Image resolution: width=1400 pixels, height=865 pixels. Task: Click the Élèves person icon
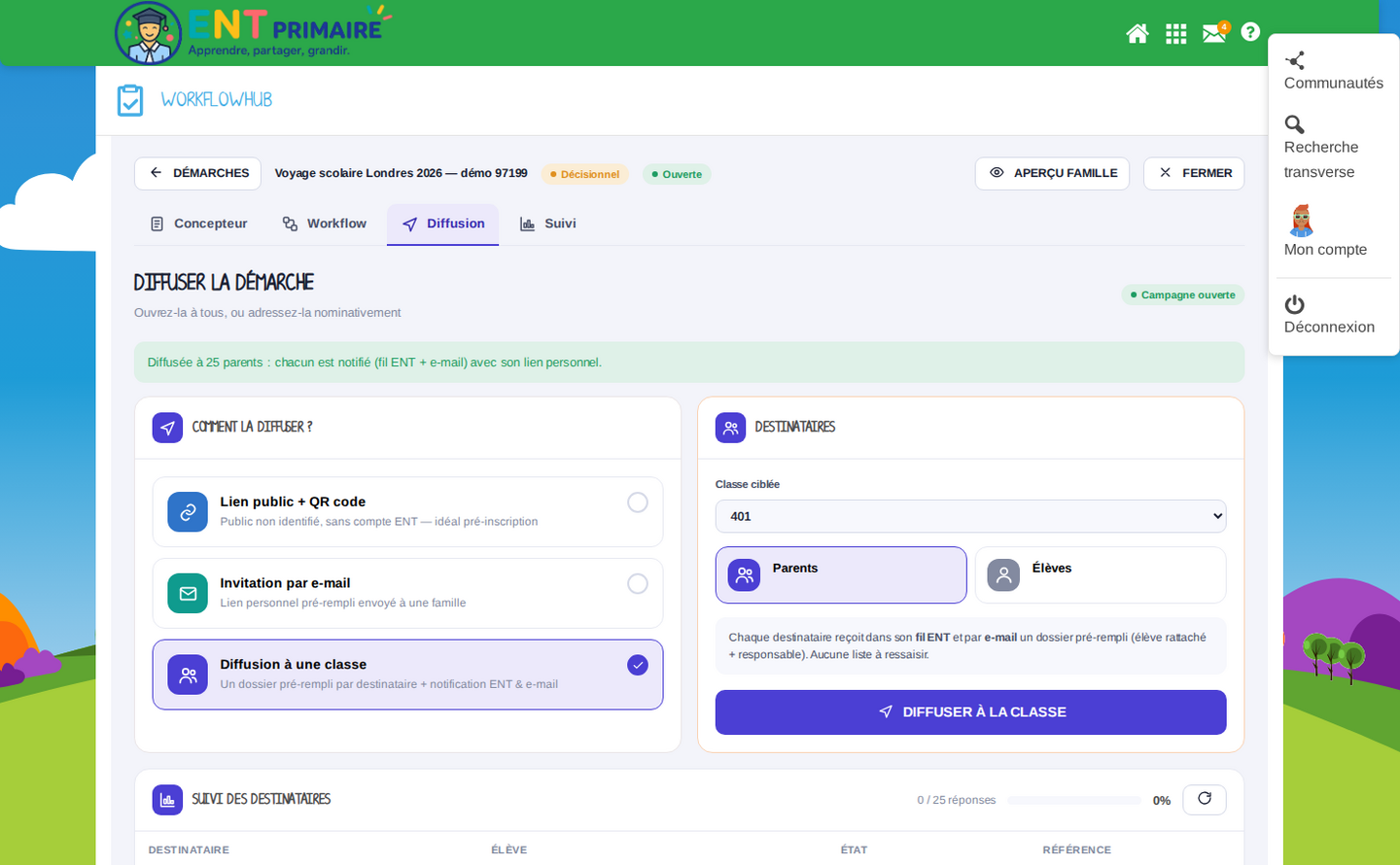click(1003, 575)
